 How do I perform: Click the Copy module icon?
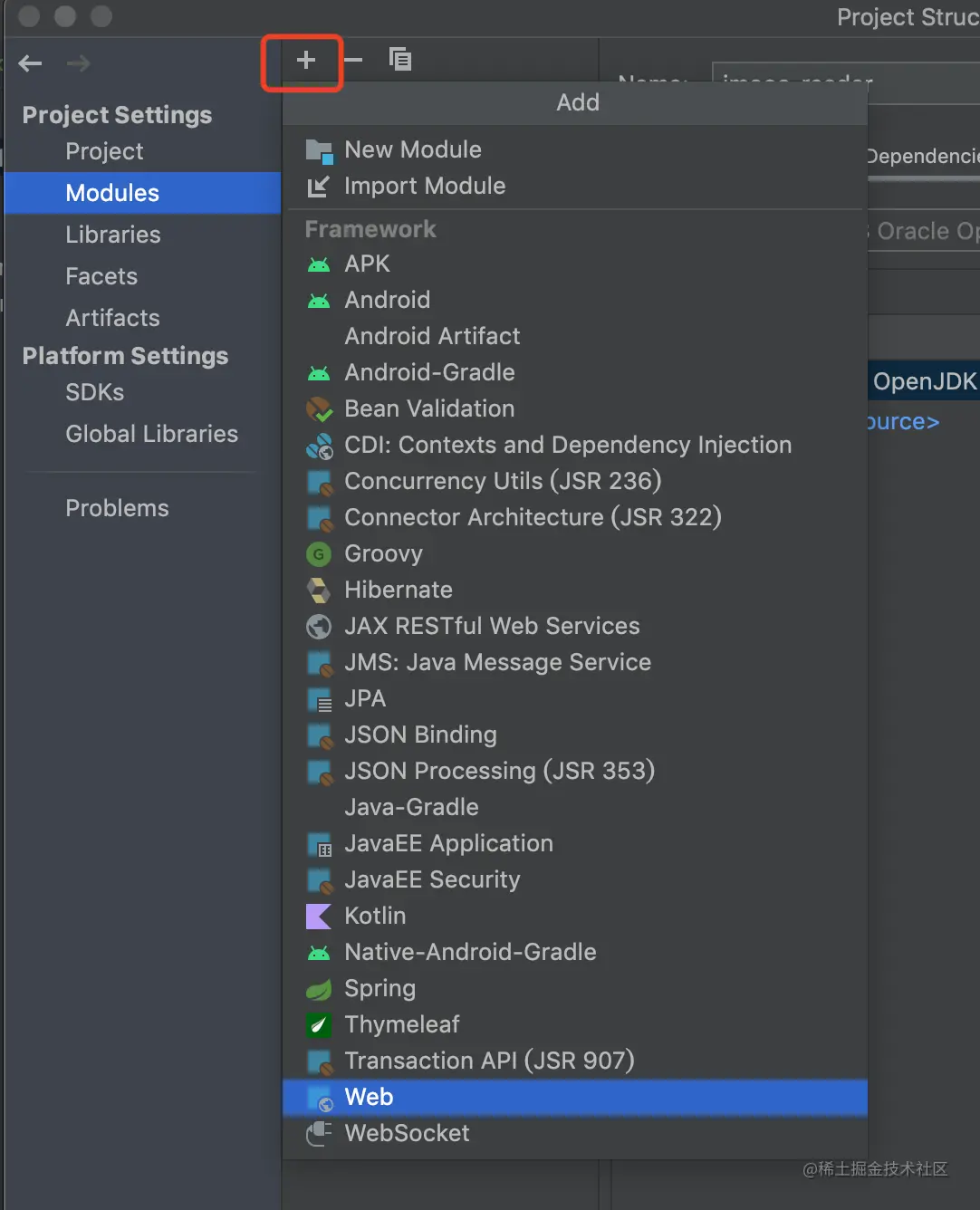(x=400, y=60)
